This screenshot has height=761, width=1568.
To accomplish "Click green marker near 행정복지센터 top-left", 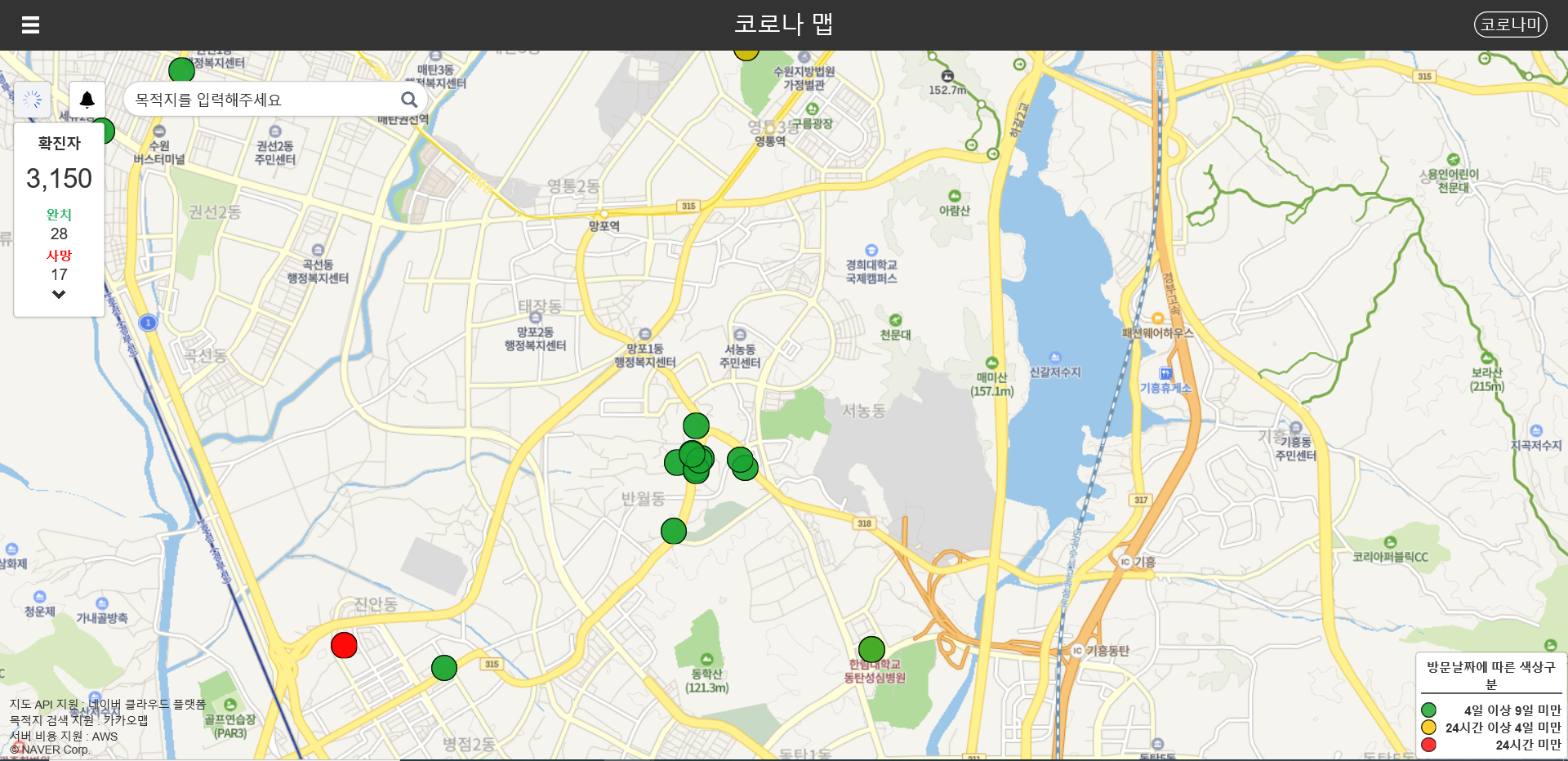I will [181, 70].
